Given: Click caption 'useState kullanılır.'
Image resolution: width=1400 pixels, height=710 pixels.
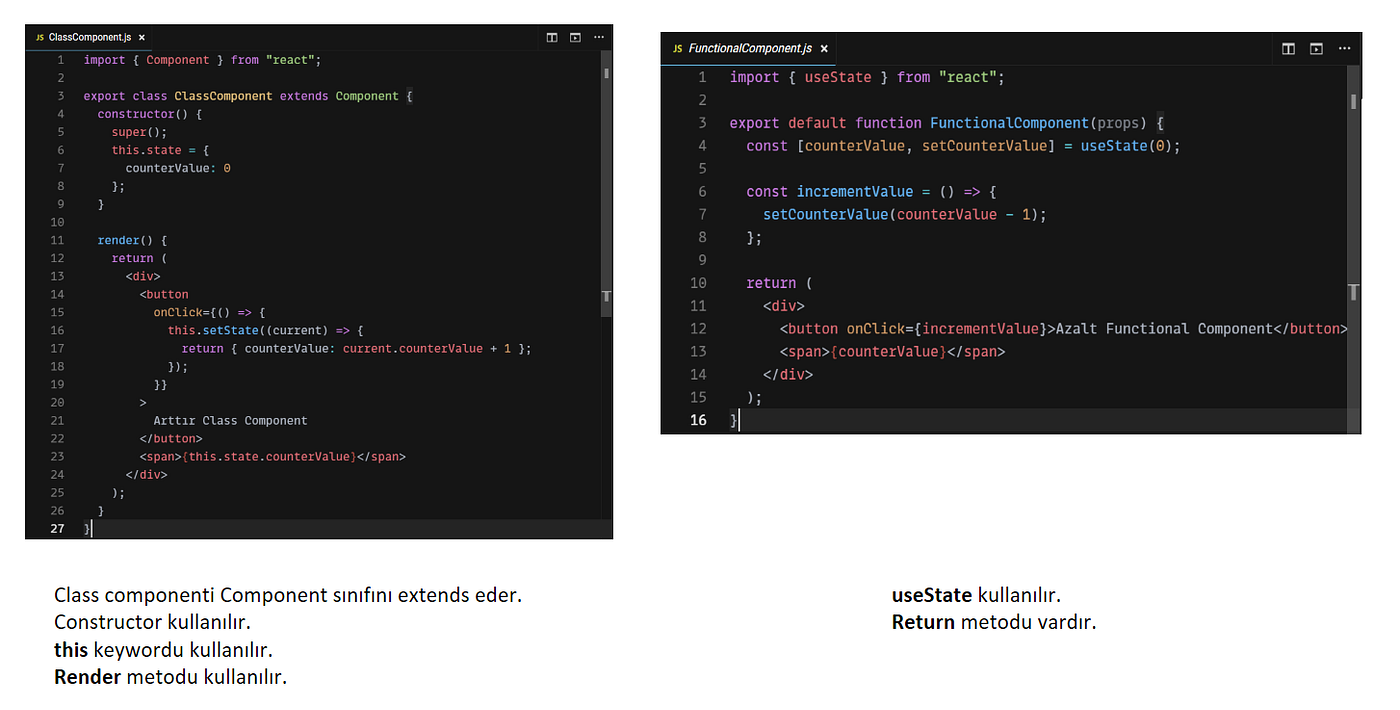Looking at the screenshot, I should coord(976,595).
